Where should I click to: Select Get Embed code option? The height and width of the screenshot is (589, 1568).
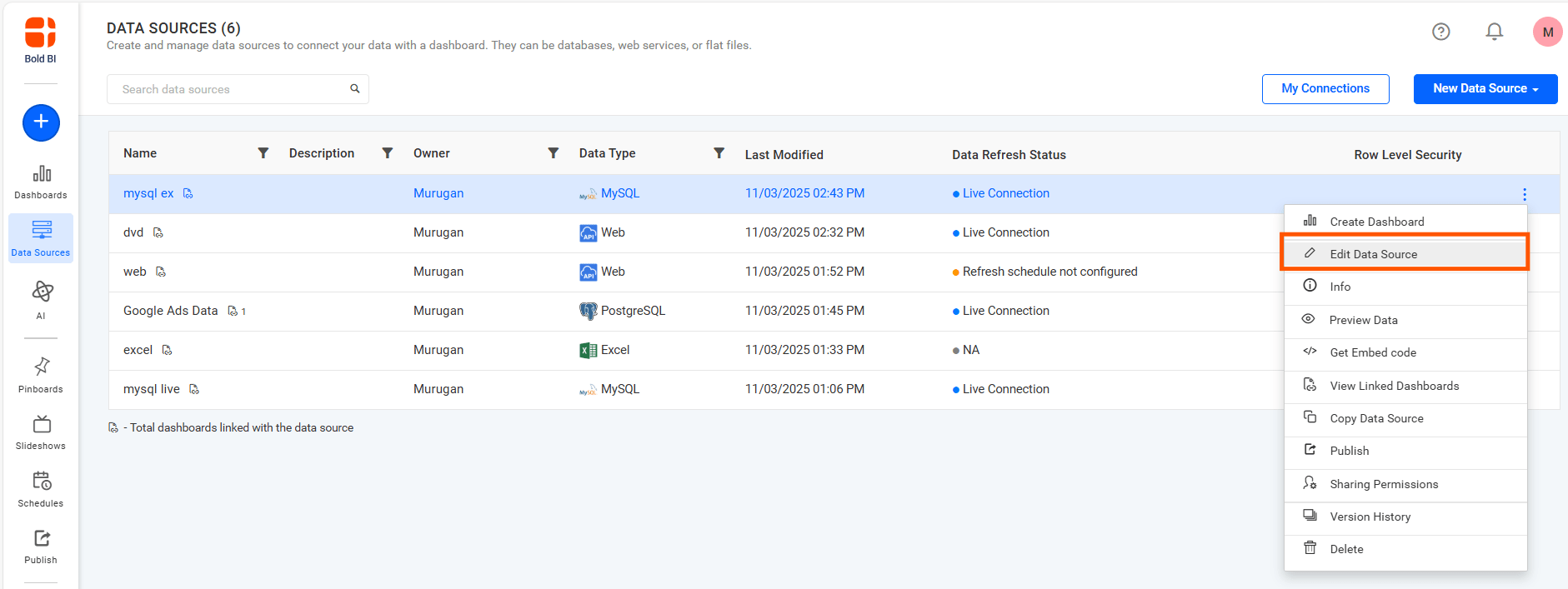1405,352
